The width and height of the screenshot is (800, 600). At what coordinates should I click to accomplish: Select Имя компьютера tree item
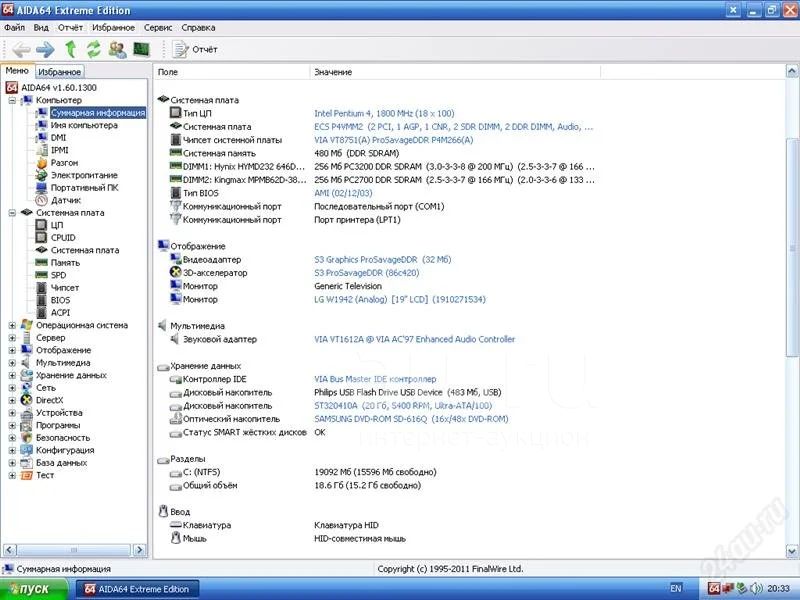(x=84, y=125)
